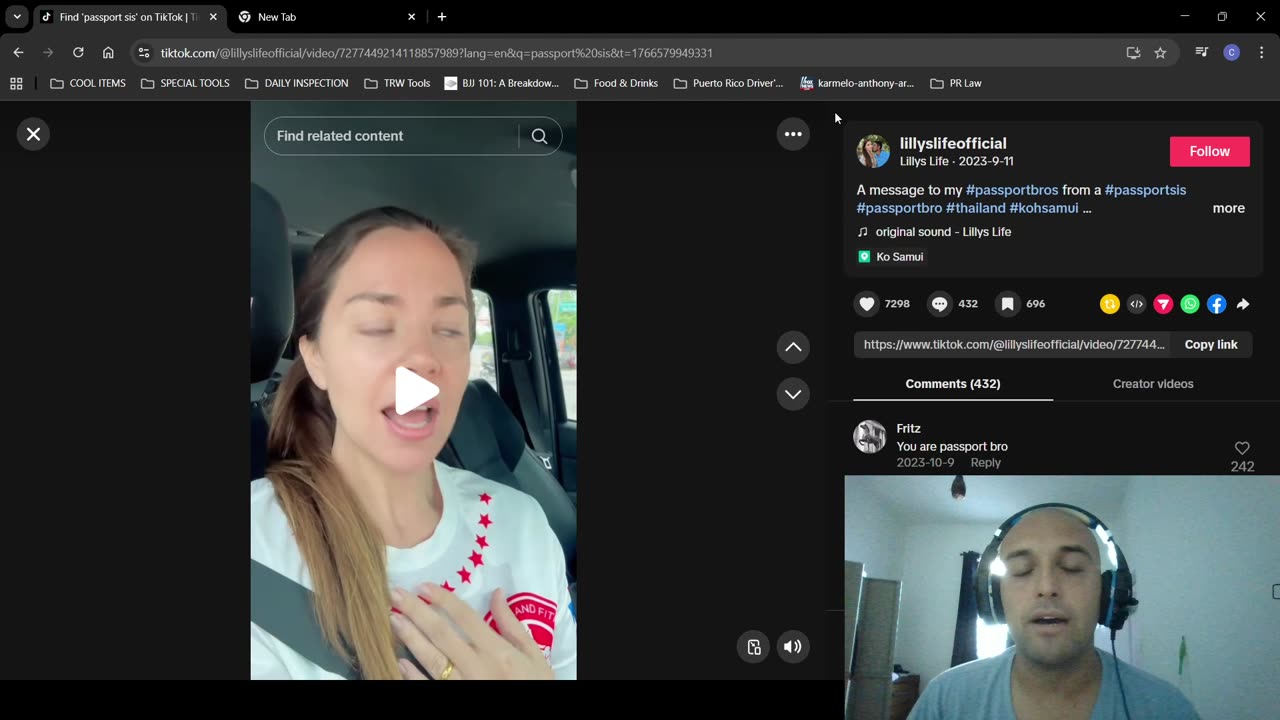Reply to Fritz's comment
Screen dimensions: 1280x720
985,462
